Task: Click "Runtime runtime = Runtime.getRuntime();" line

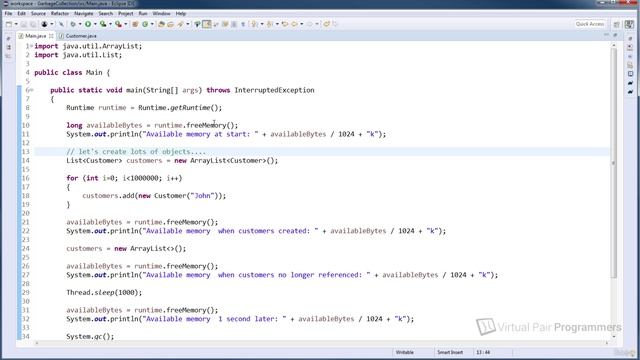Action: pos(144,107)
